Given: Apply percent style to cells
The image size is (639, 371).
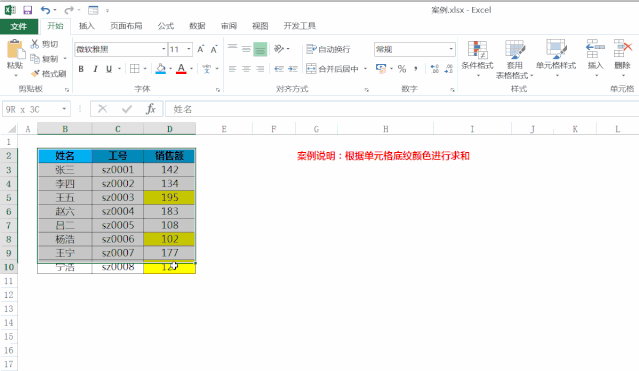Looking at the screenshot, I should click(x=402, y=69).
